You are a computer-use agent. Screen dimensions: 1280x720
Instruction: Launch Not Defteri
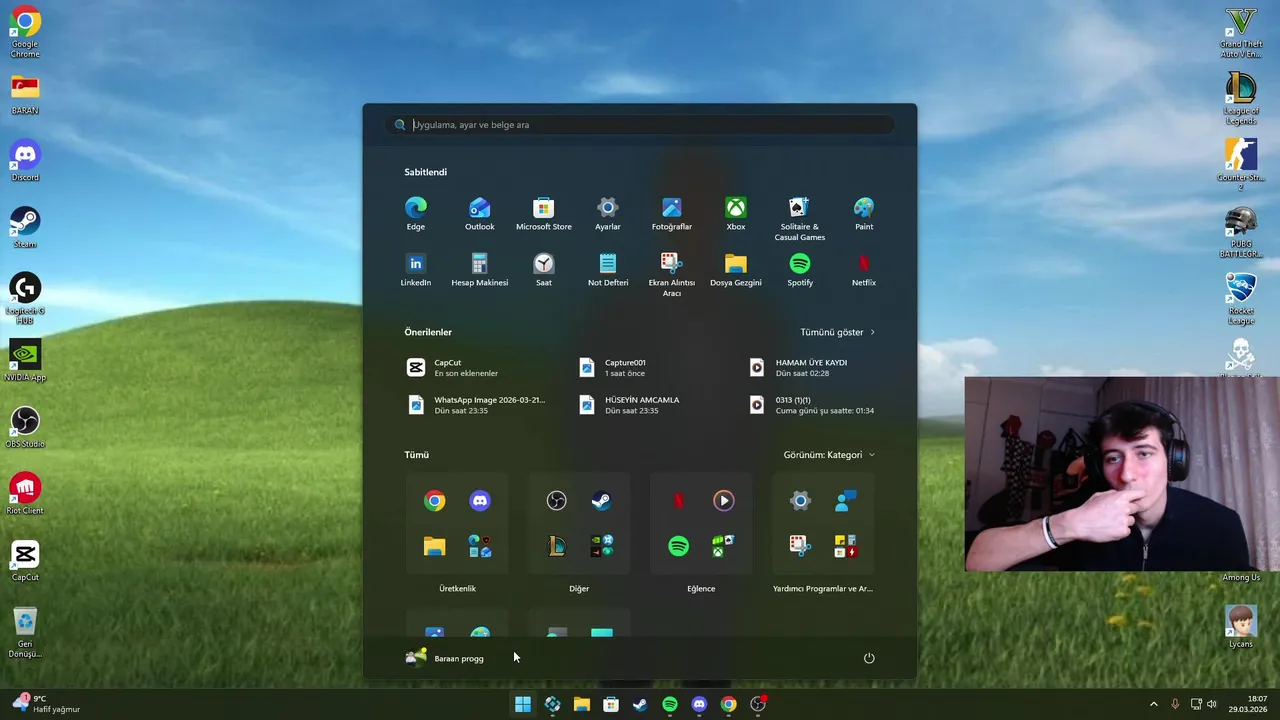608,270
